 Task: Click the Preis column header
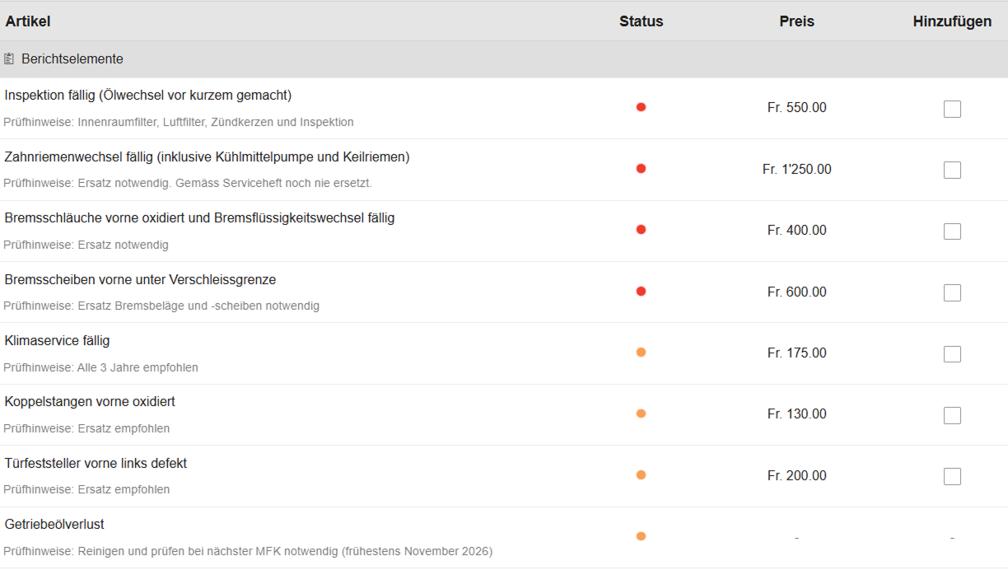(x=797, y=21)
